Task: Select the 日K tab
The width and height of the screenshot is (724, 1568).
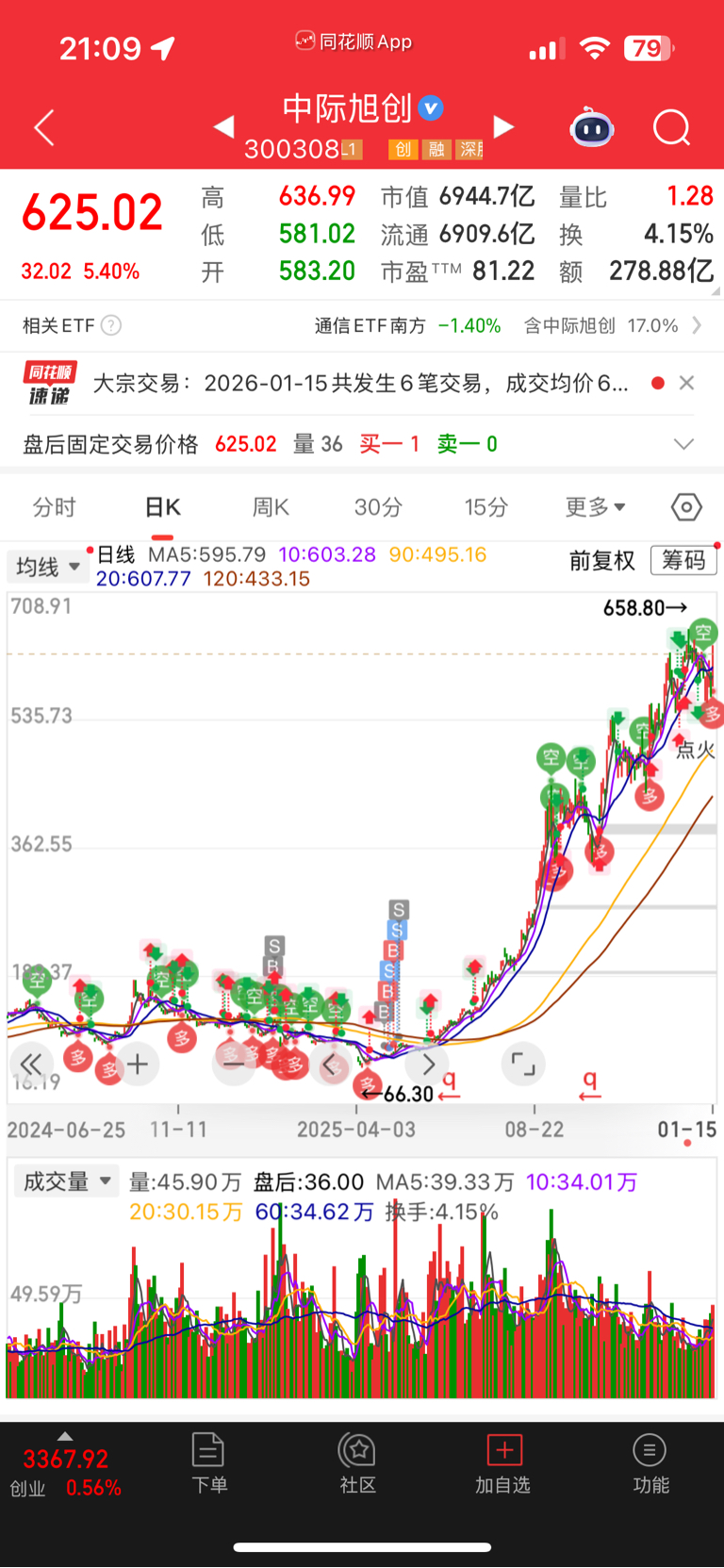Action: coord(162,507)
